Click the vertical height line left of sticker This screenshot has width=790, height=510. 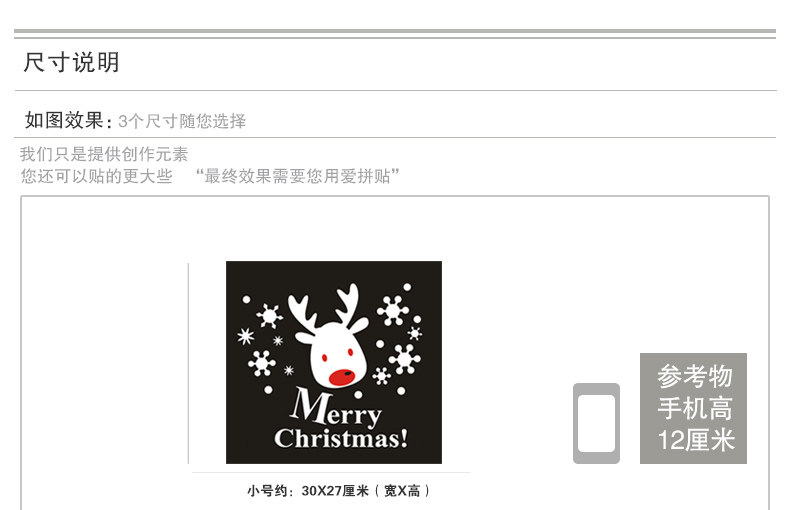(x=188, y=363)
